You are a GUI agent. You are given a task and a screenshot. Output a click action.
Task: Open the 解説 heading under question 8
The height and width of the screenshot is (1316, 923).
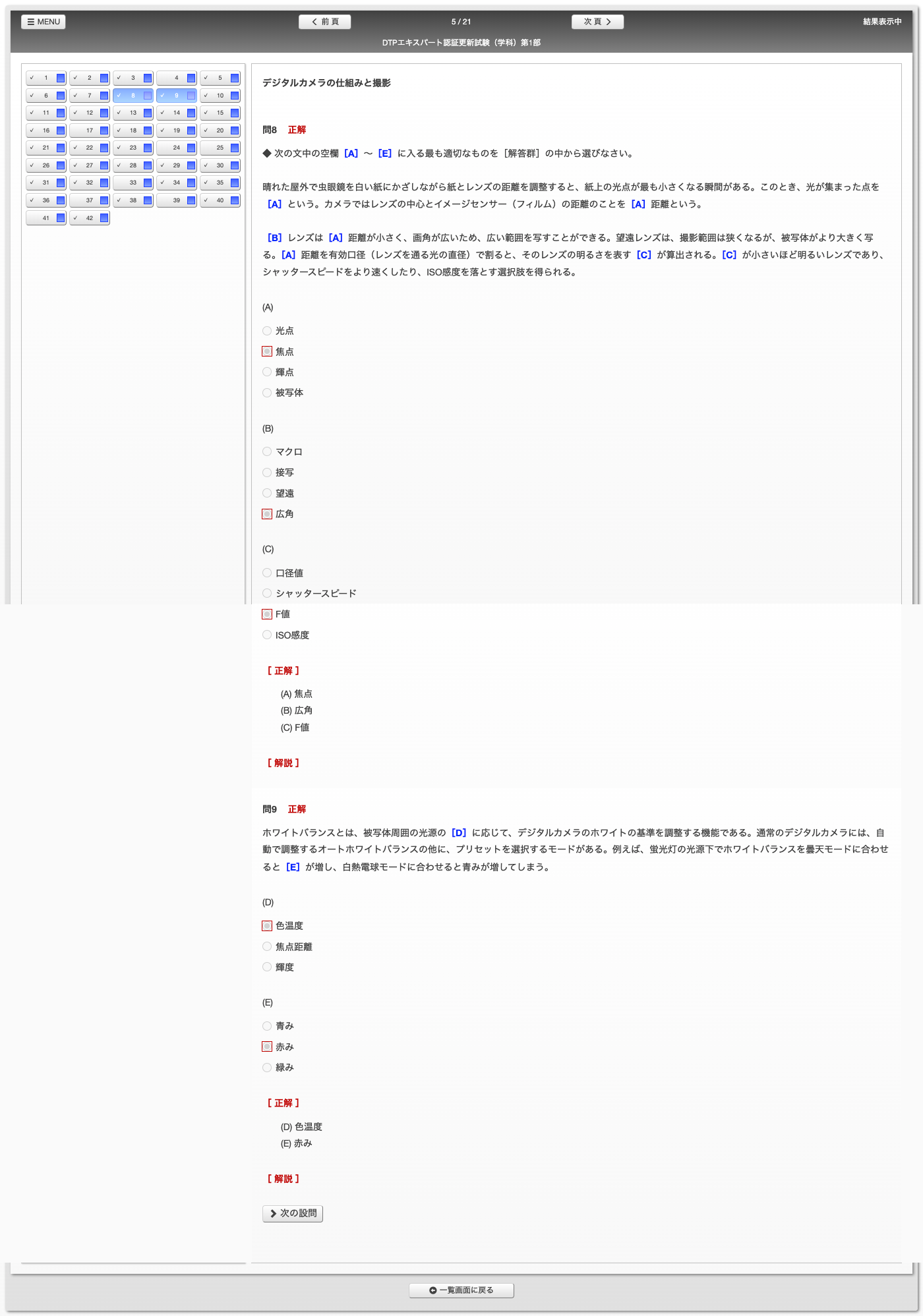pyautogui.click(x=283, y=763)
